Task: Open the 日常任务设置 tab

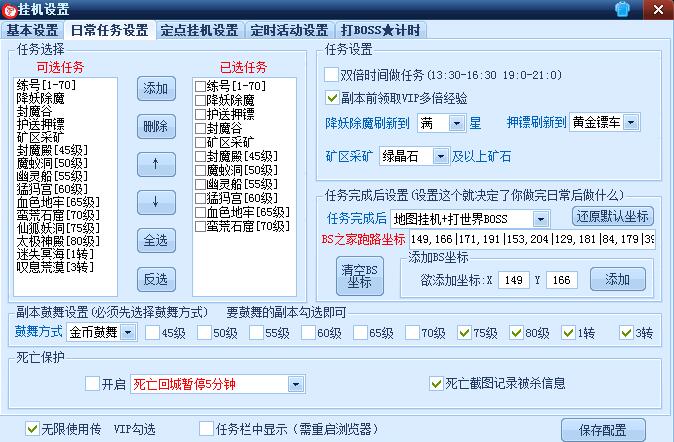Action: [x=110, y=30]
